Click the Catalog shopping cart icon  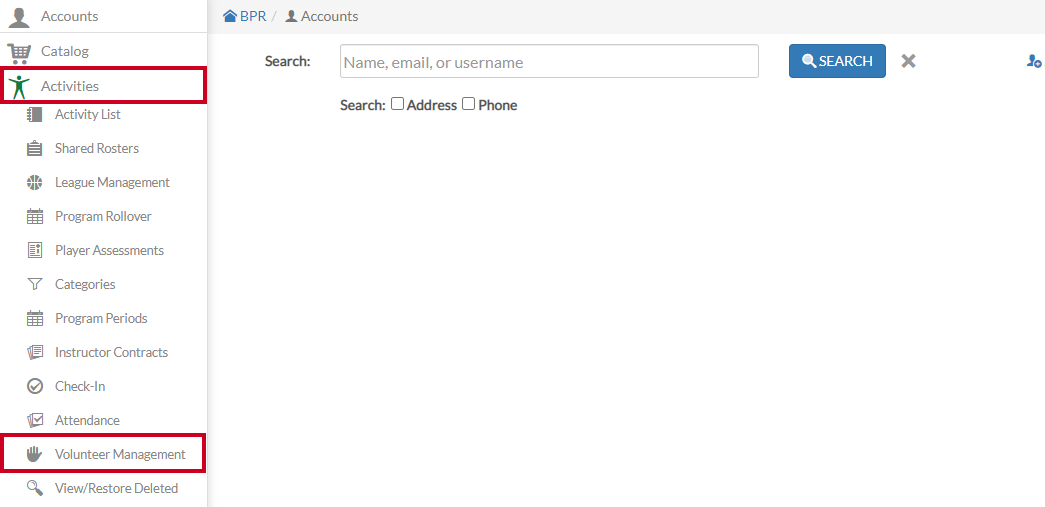19,52
